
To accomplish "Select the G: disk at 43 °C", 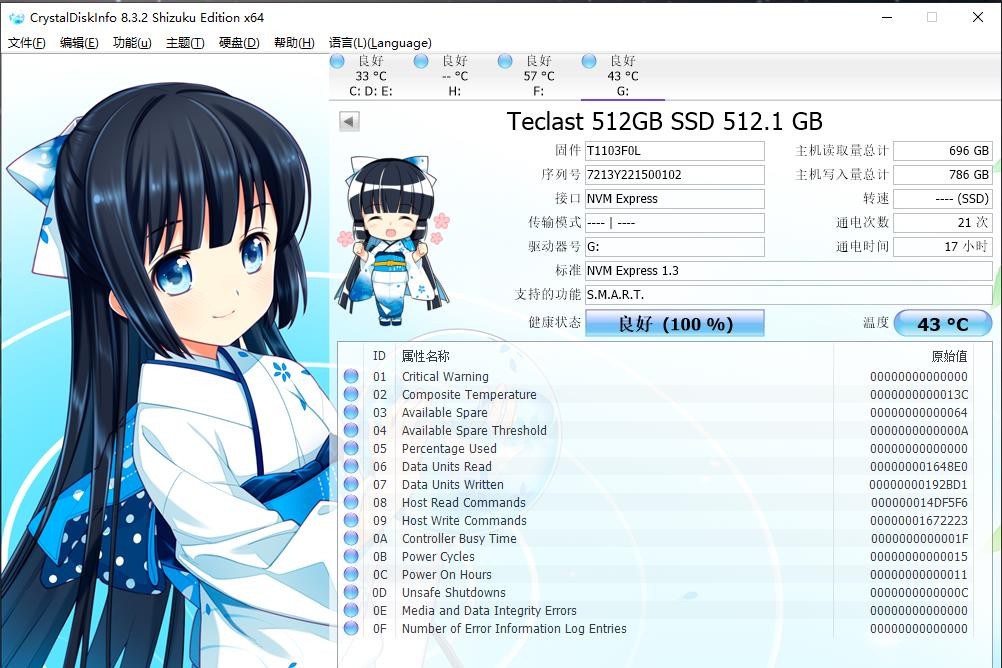I will pos(622,76).
